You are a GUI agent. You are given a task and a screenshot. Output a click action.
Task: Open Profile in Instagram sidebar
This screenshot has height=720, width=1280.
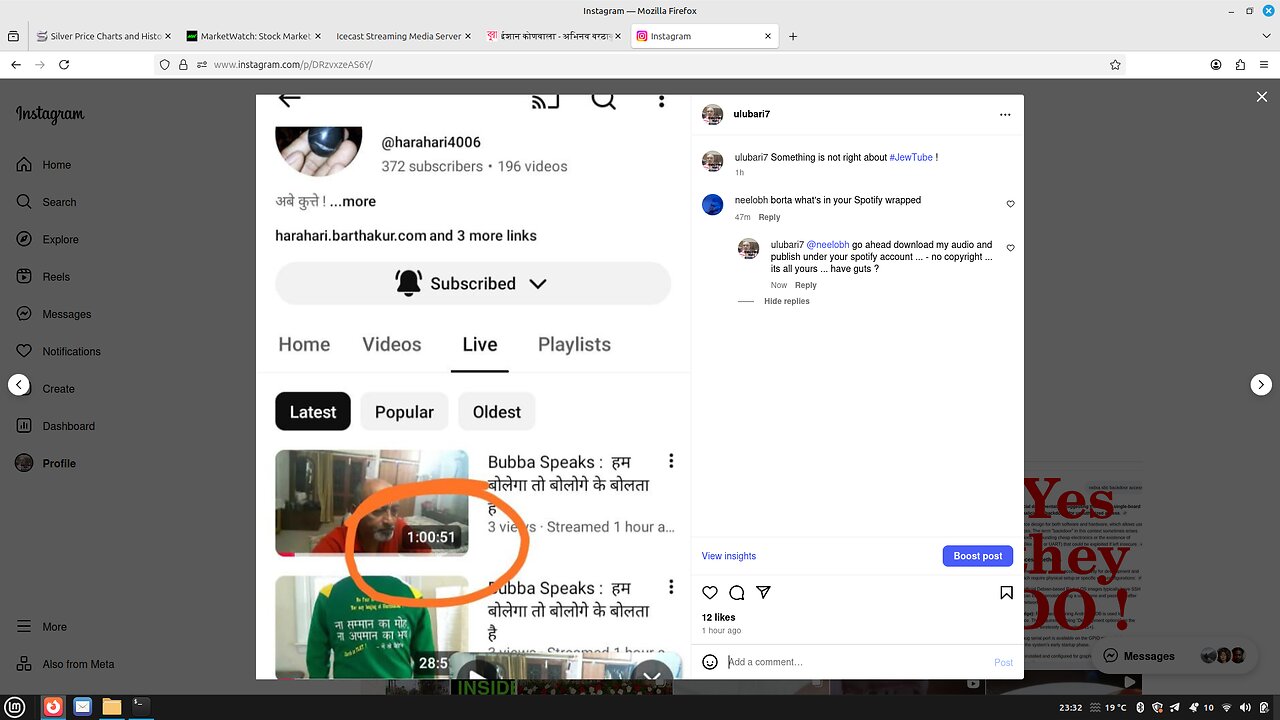(x=46, y=463)
